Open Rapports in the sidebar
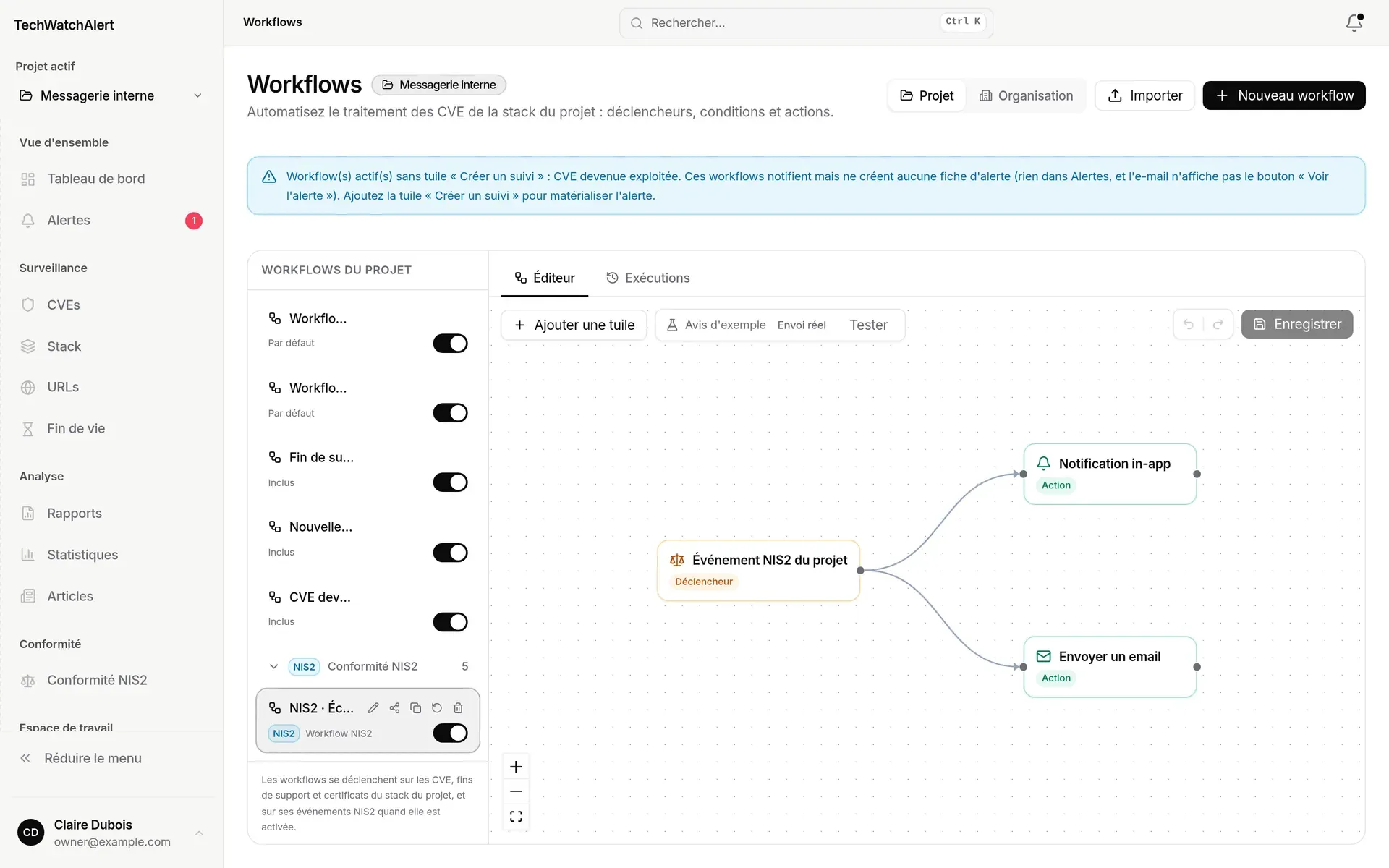The image size is (1389, 868). pos(111,514)
